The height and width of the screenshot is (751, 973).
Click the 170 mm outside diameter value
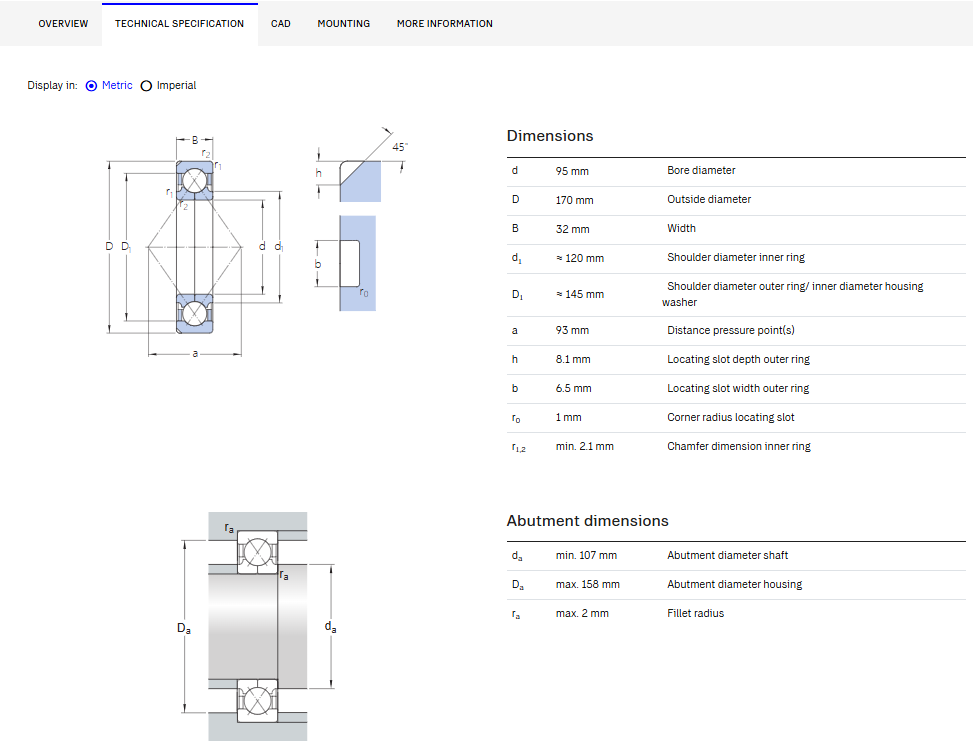(x=574, y=200)
